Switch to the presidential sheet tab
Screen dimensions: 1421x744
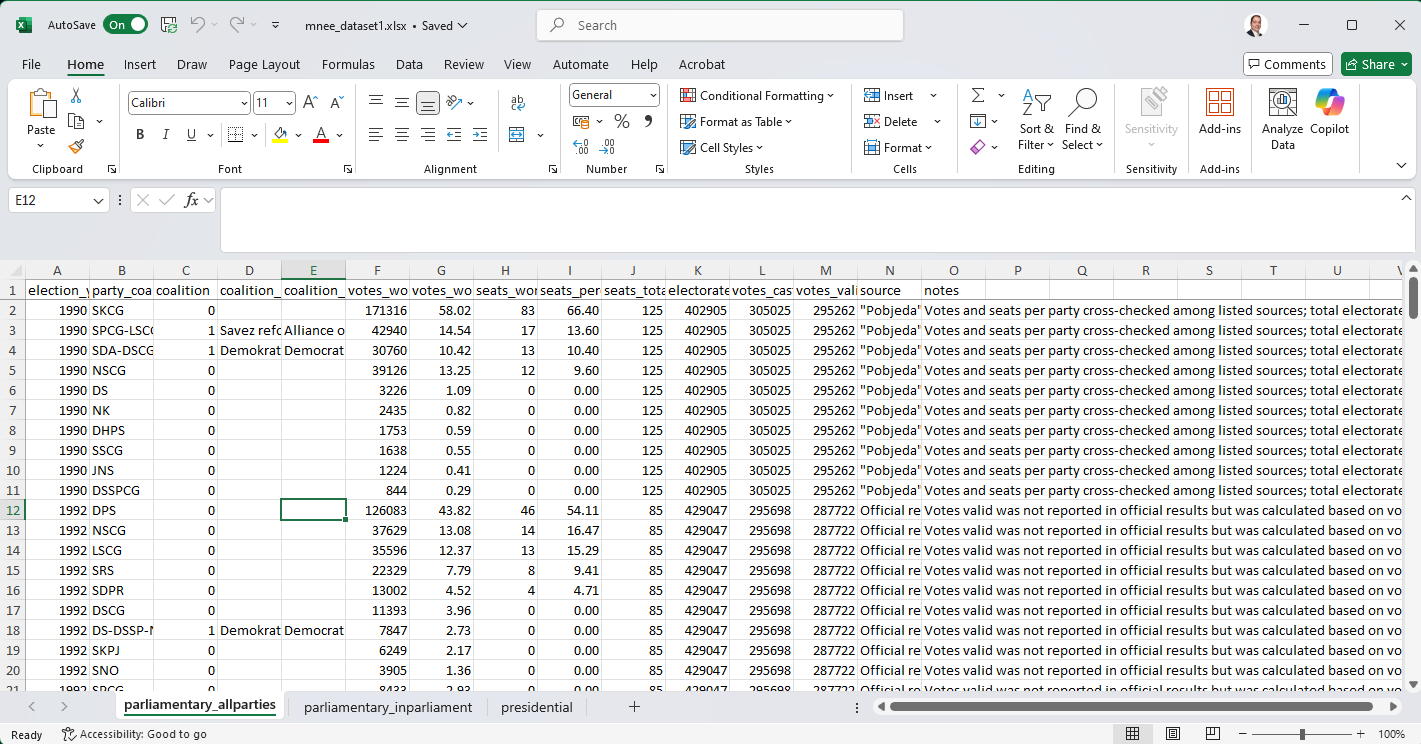(536, 707)
